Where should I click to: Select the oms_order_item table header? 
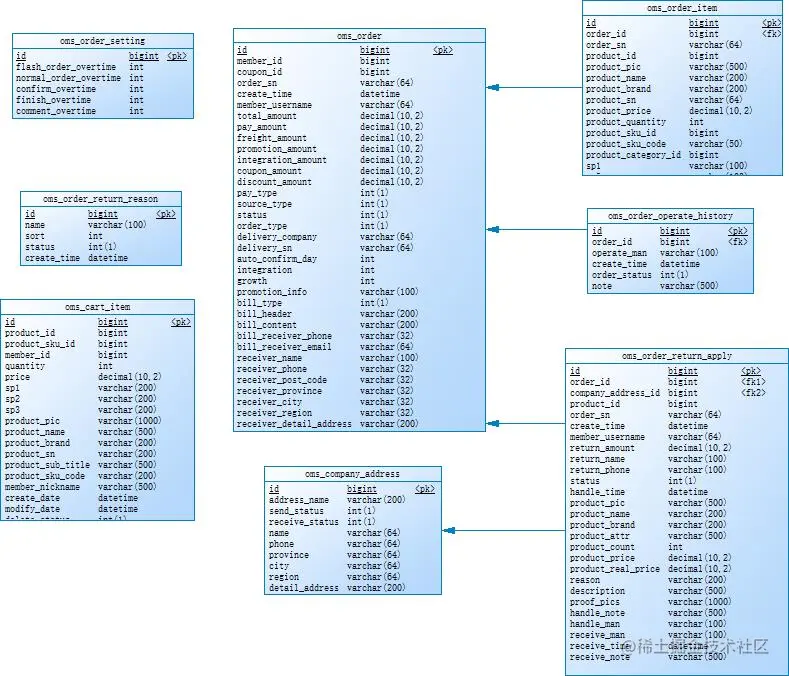tap(682, 8)
